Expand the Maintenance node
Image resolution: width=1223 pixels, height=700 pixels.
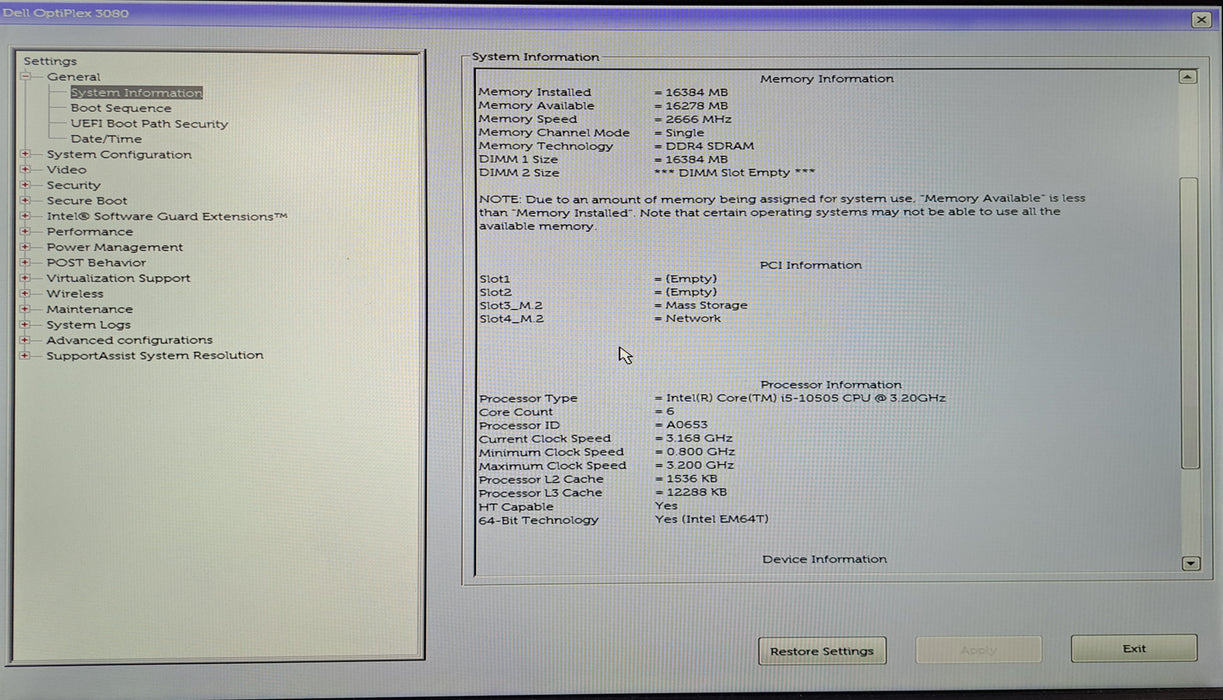pos(26,309)
